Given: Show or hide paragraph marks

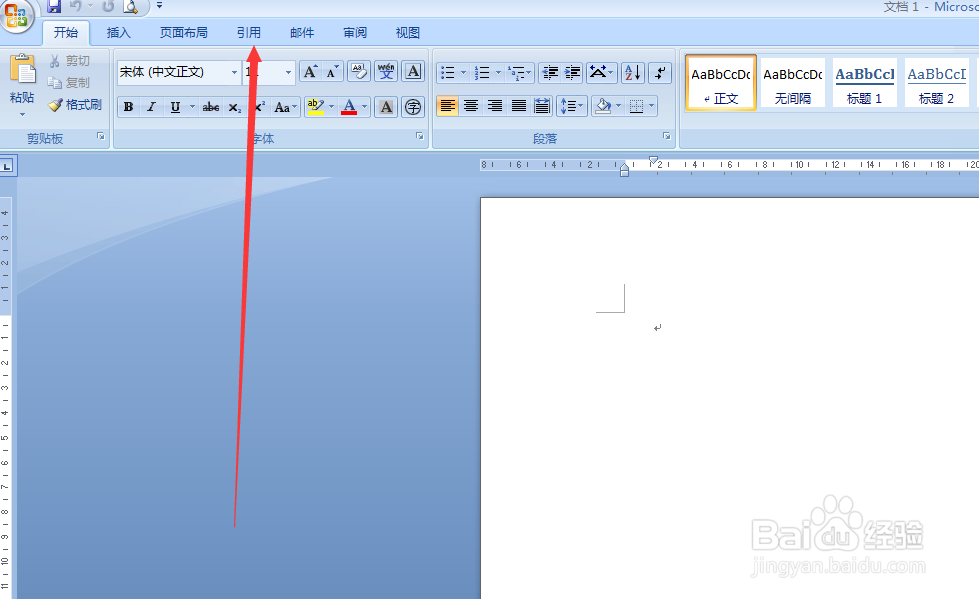Looking at the screenshot, I should (x=660, y=72).
